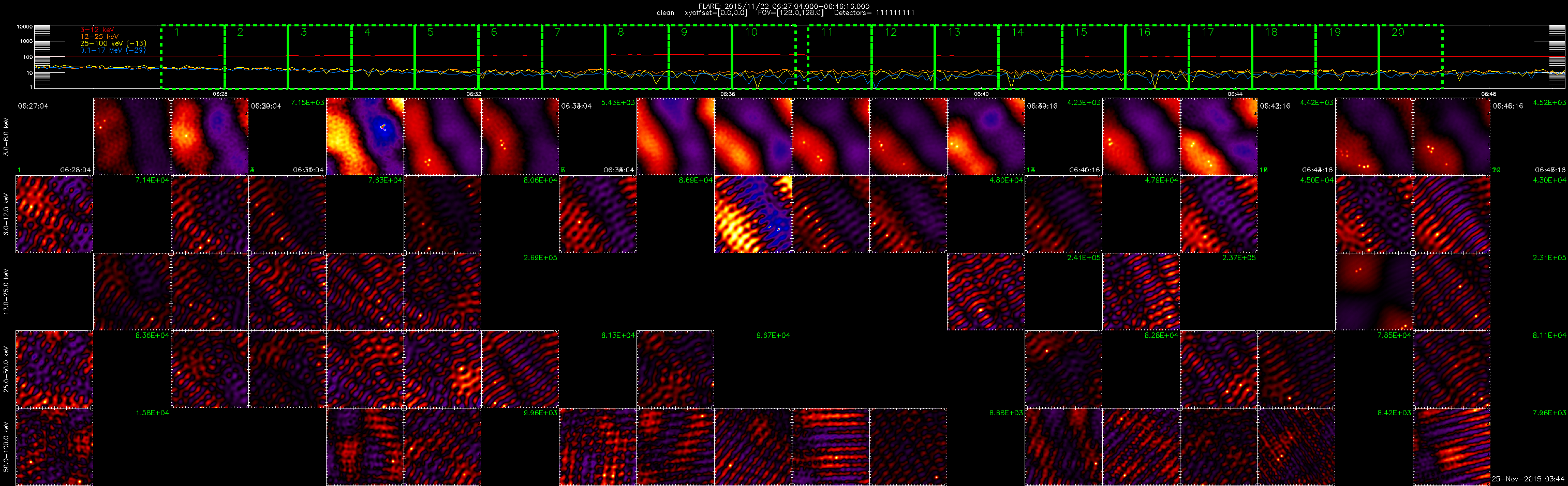Click the '10000' y-axis label
Screen dimensions: 1568x486
point(24,27)
